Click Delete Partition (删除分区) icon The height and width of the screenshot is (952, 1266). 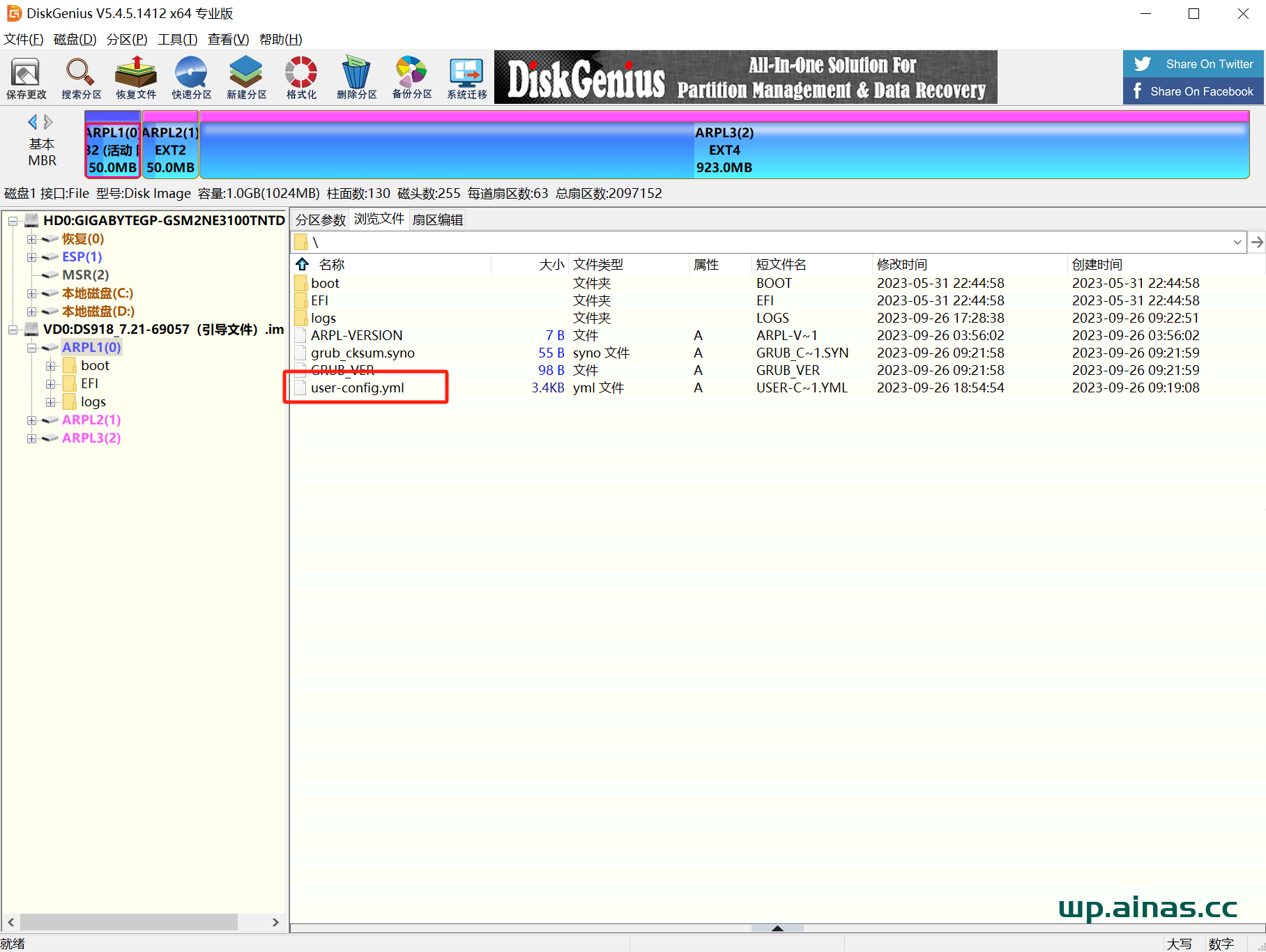pyautogui.click(x=356, y=77)
